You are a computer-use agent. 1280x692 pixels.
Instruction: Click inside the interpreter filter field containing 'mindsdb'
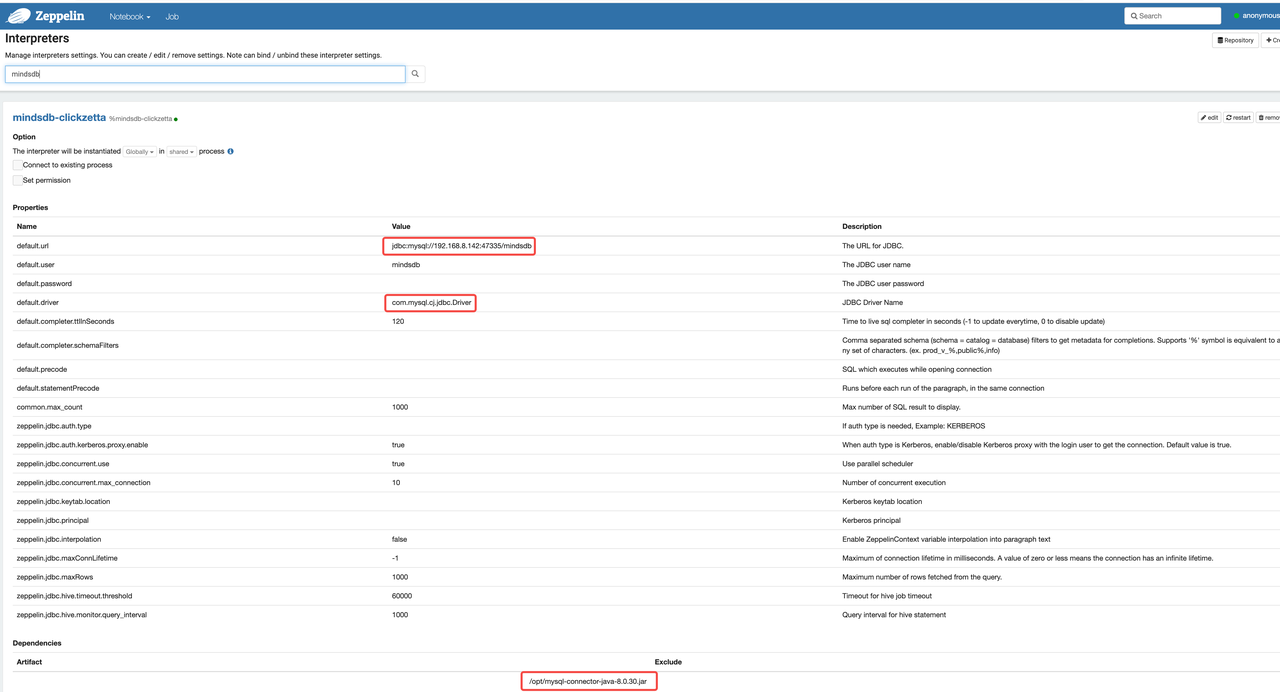tap(205, 74)
